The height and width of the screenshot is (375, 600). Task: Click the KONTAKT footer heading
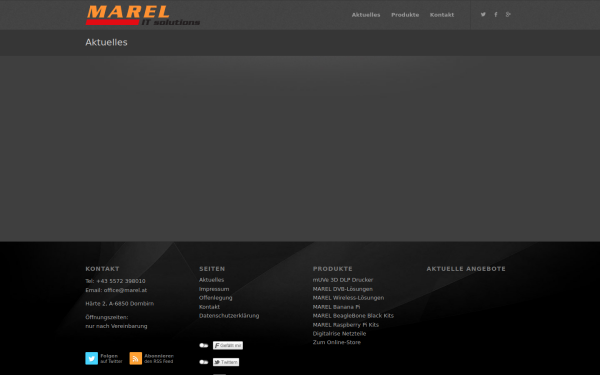point(102,269)
